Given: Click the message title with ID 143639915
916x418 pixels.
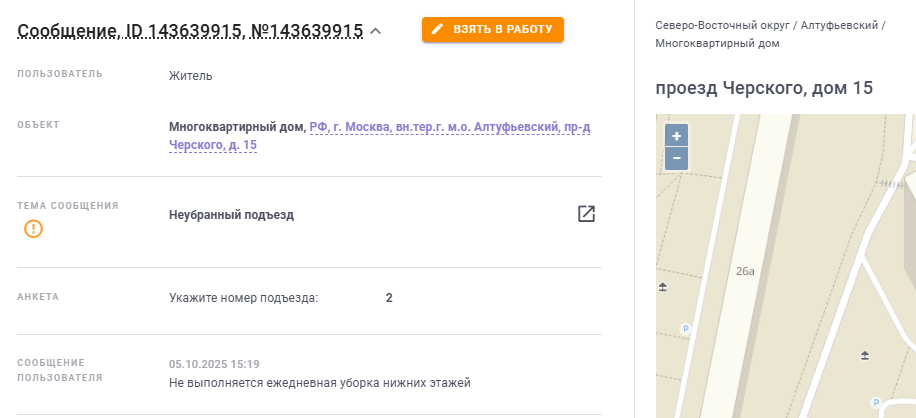Looking at the screenshot, I should pyautogui.click(x=190, y=31).
